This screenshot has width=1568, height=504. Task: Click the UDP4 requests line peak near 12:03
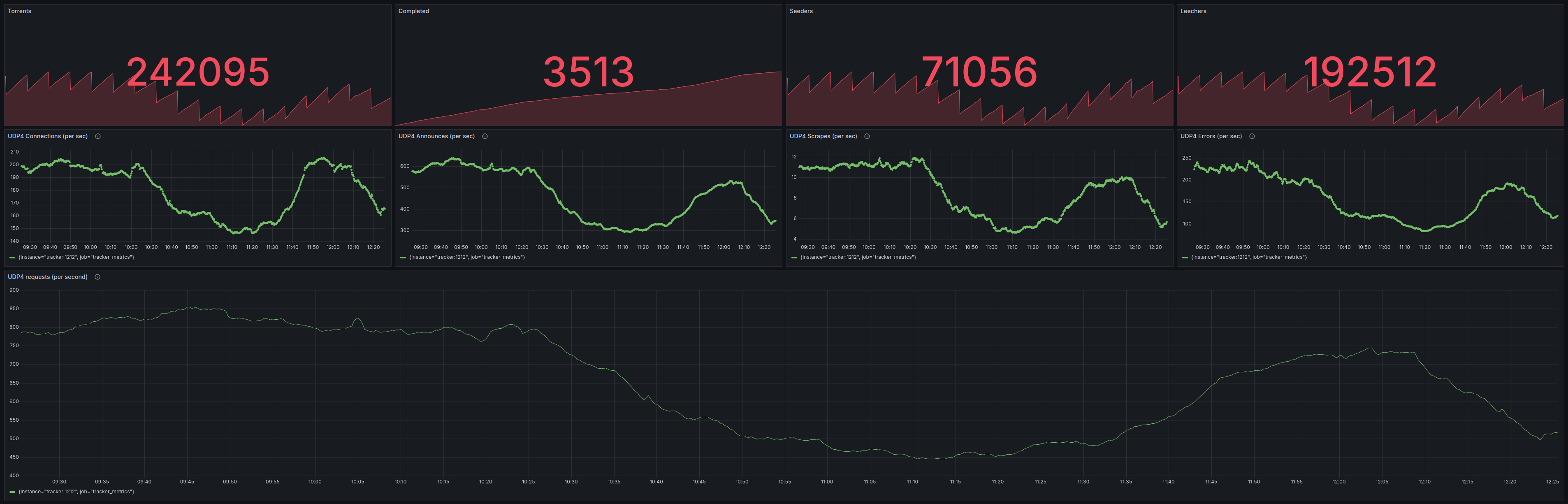coord(1370,348)
